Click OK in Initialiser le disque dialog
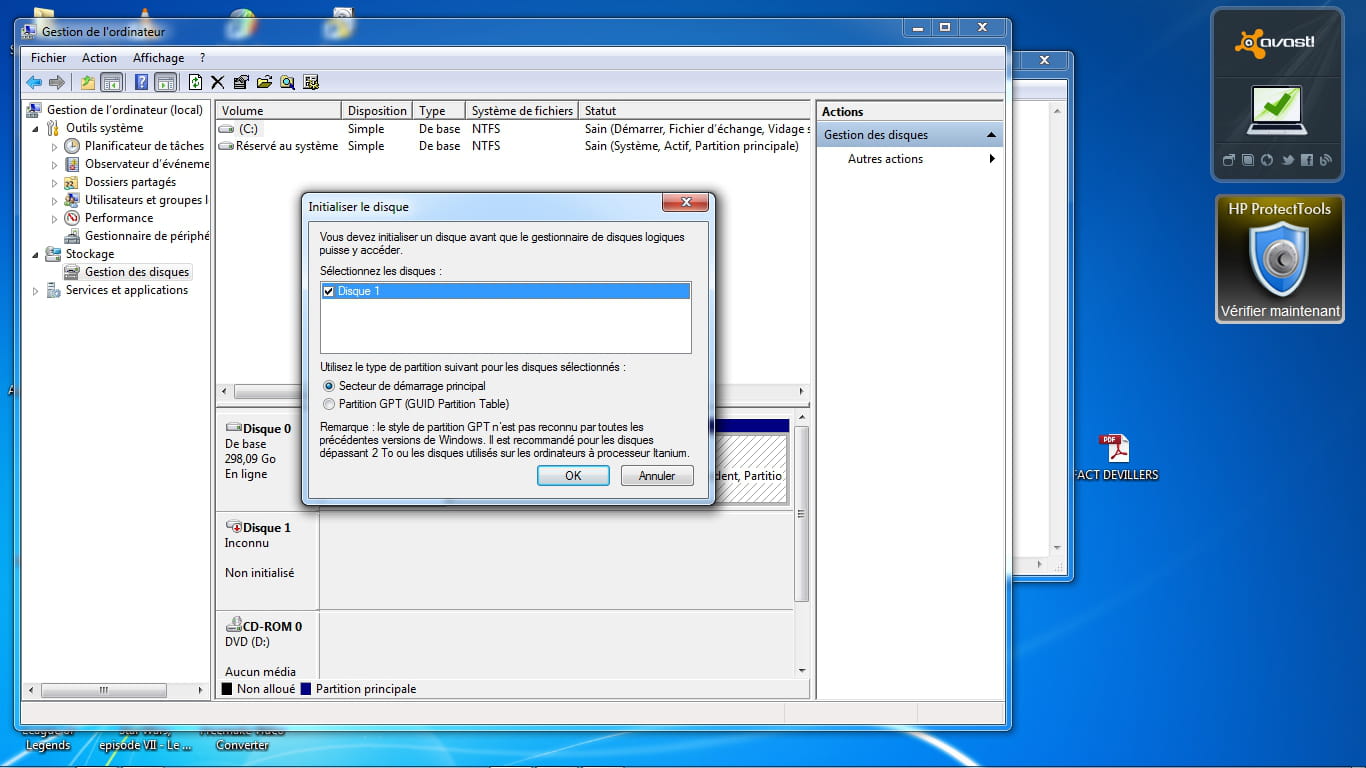This screenshot has width=1366, height=768. [x=573, y=476]
